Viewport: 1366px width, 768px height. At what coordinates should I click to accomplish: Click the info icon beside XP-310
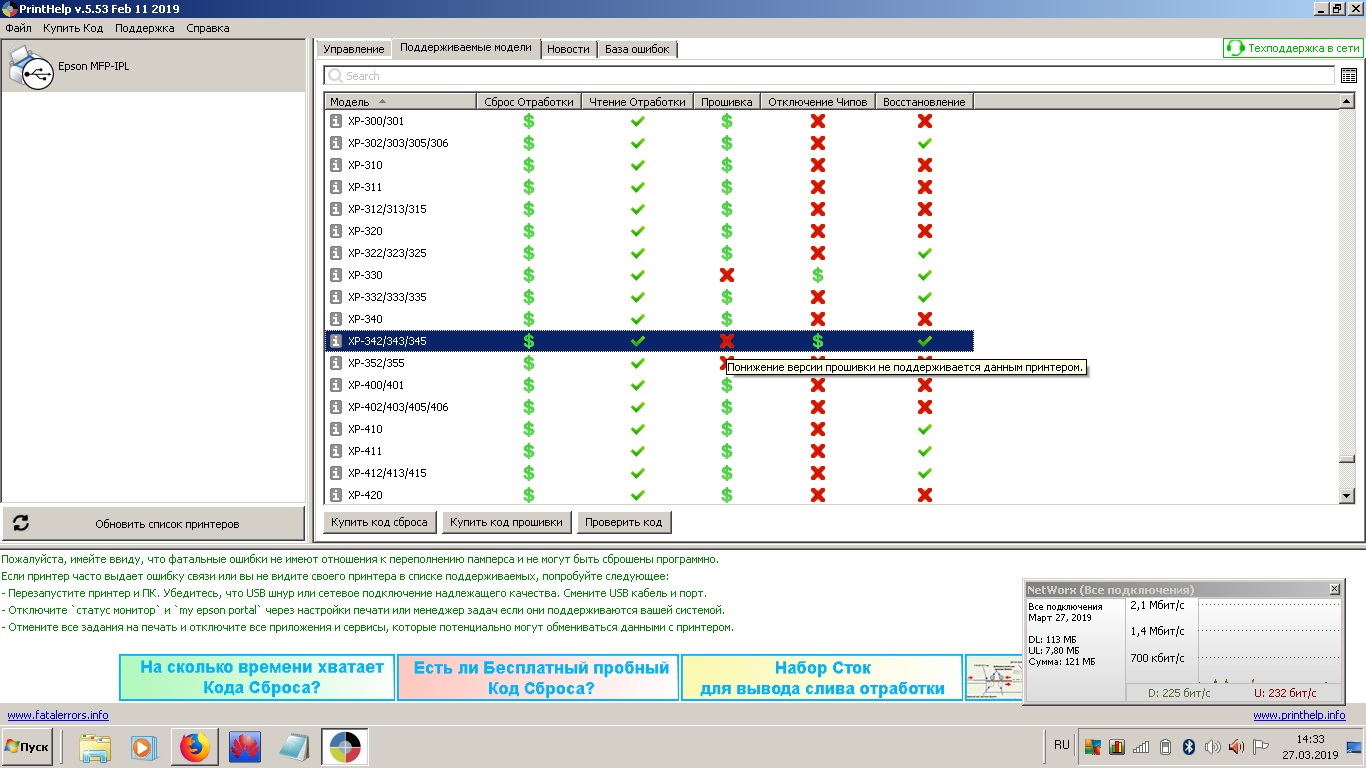(336, 165)
